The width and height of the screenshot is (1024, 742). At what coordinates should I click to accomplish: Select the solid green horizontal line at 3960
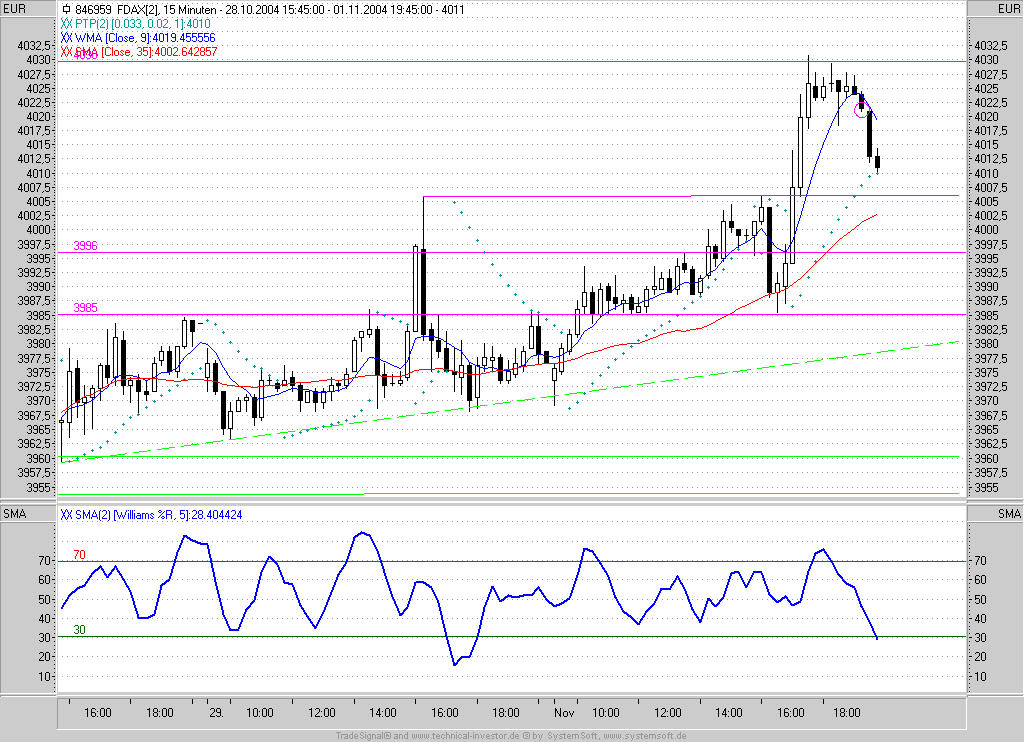click(x=509, y=457)
